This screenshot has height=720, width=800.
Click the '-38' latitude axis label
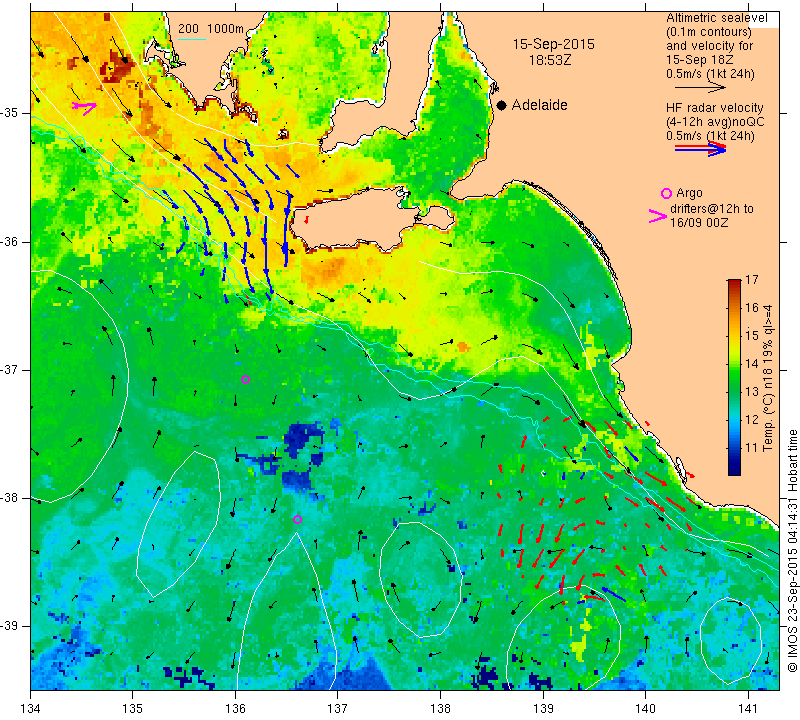coord(10,498)
